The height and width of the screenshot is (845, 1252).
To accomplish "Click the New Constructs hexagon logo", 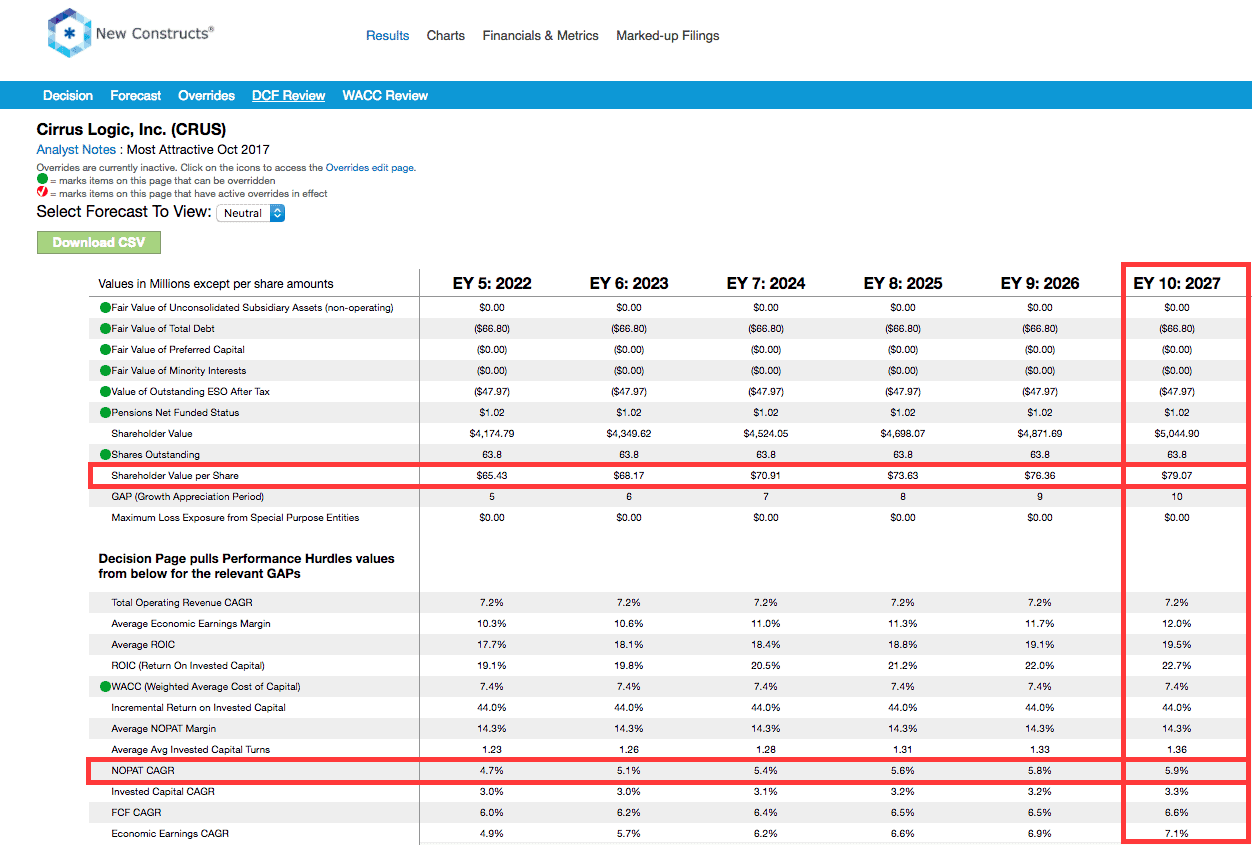I will (69, 33).
